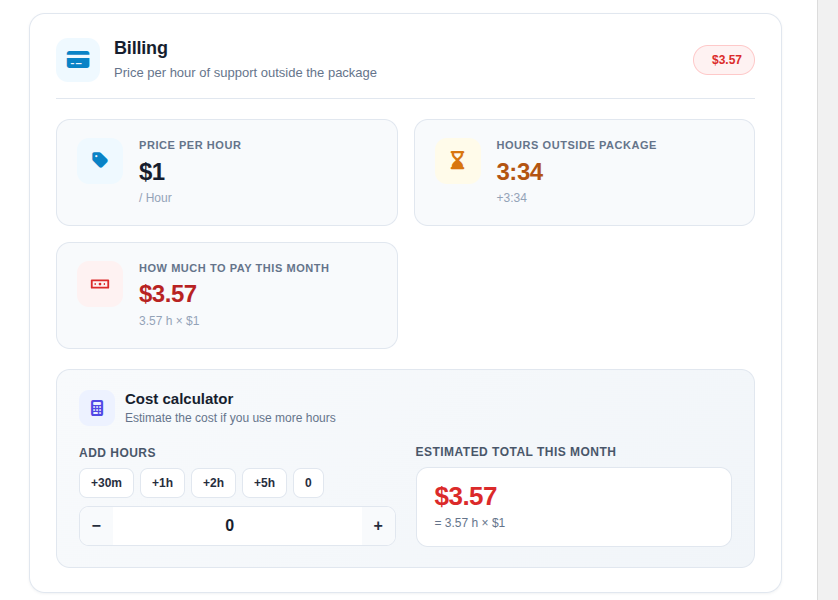This screenshot has width=838, height=600.
Task: Click the hourglass icon
Action: tap(457, 160)
